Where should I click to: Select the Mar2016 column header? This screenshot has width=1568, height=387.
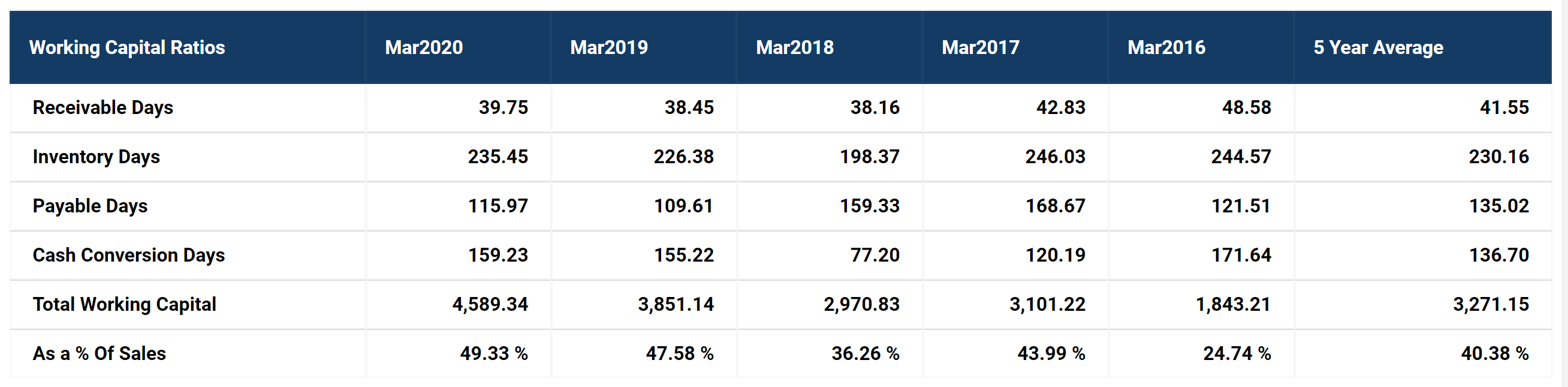1166,47
